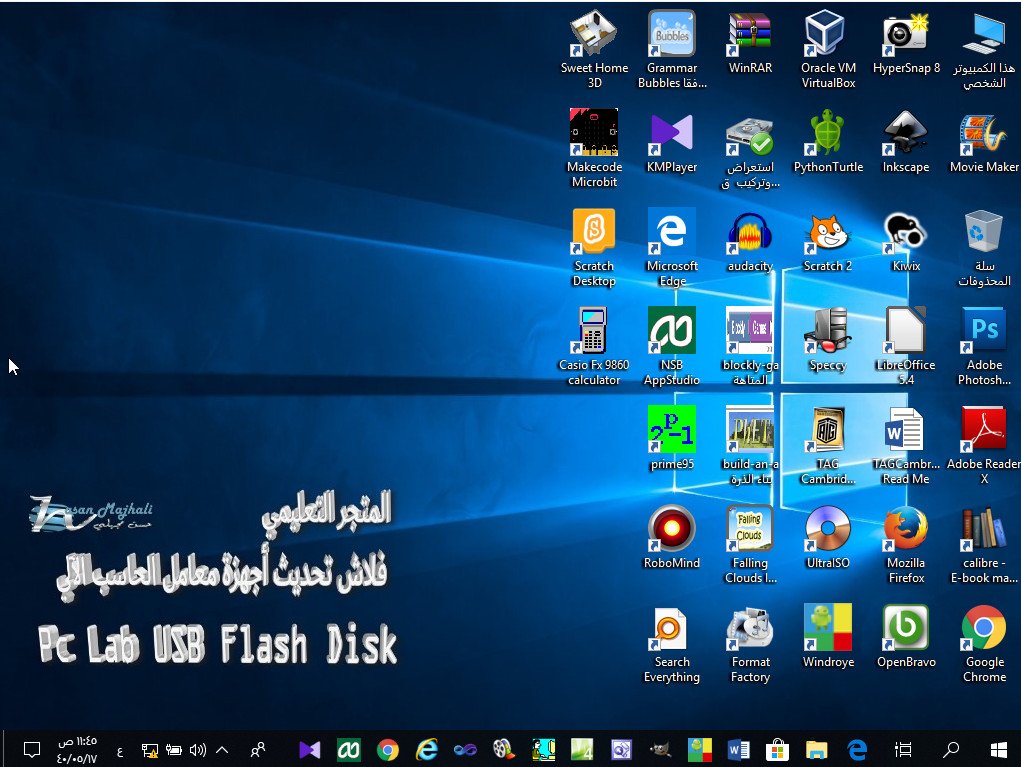Click purple KMPlayer-style taskbar icon
This screenshot has height=767, width=1021.
[x=310, y=750]
